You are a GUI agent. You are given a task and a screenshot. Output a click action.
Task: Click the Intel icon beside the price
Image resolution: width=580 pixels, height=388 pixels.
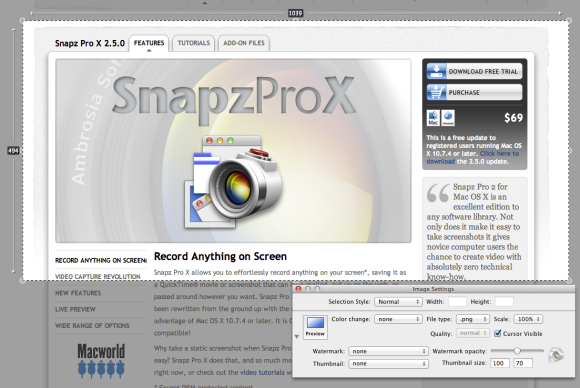tap(448, 118)
